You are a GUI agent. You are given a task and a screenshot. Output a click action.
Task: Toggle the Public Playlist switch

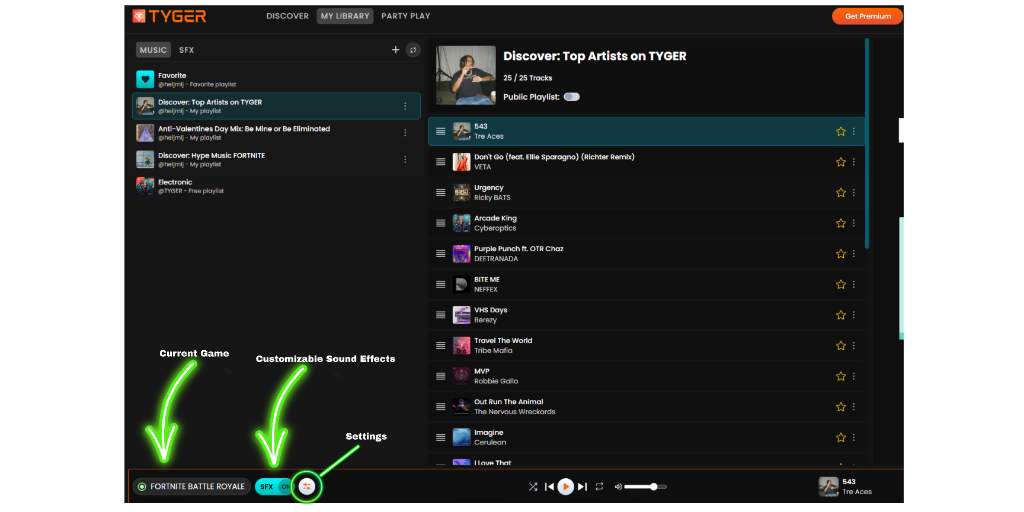pos(571,97)
